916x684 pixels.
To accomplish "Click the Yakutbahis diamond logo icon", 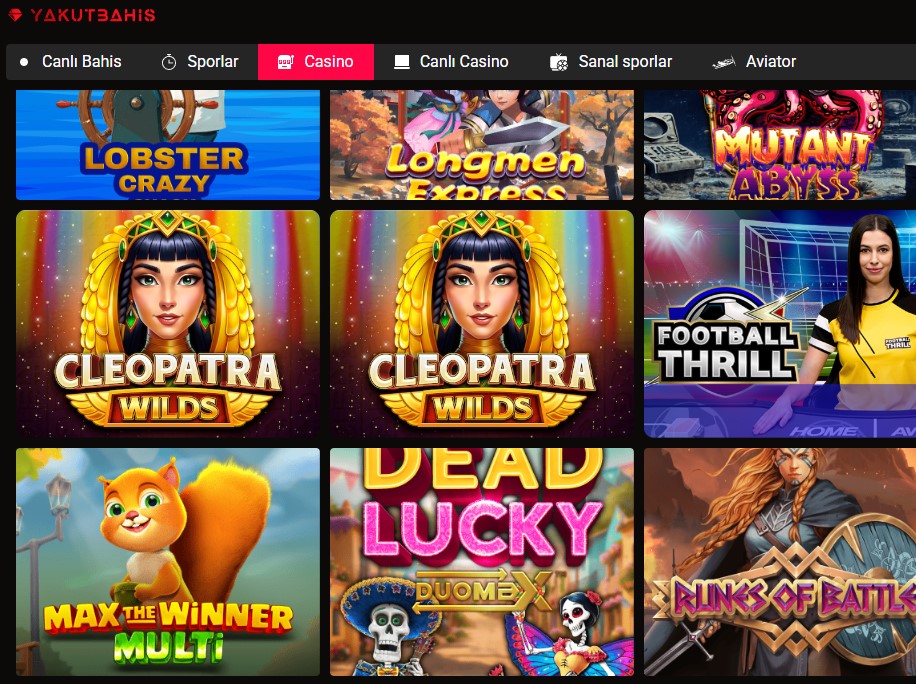I will pos(16,15).
